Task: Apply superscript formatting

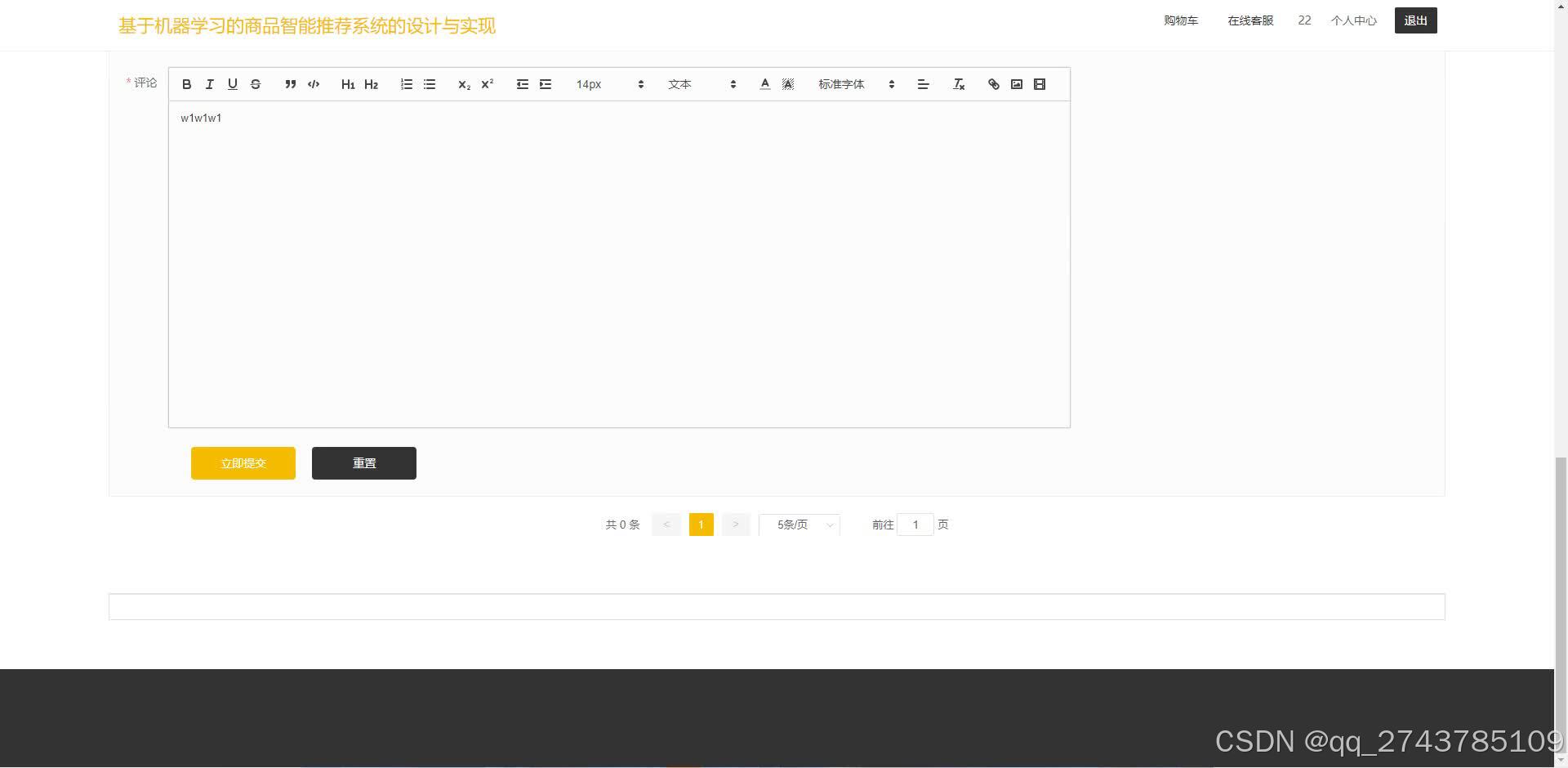Action: pyautogui.click(x=488, y=84)
